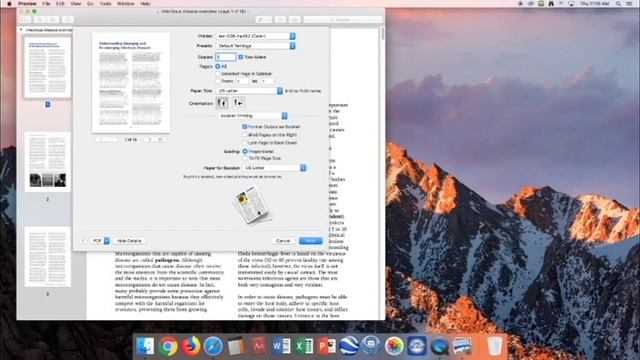Open the View menu

tap(76, 3)
